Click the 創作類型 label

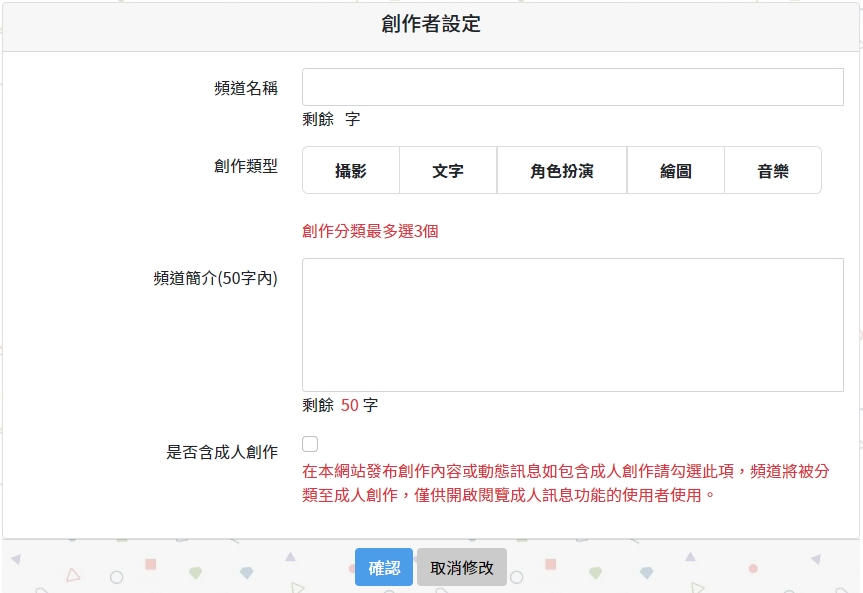click(246, 167)
